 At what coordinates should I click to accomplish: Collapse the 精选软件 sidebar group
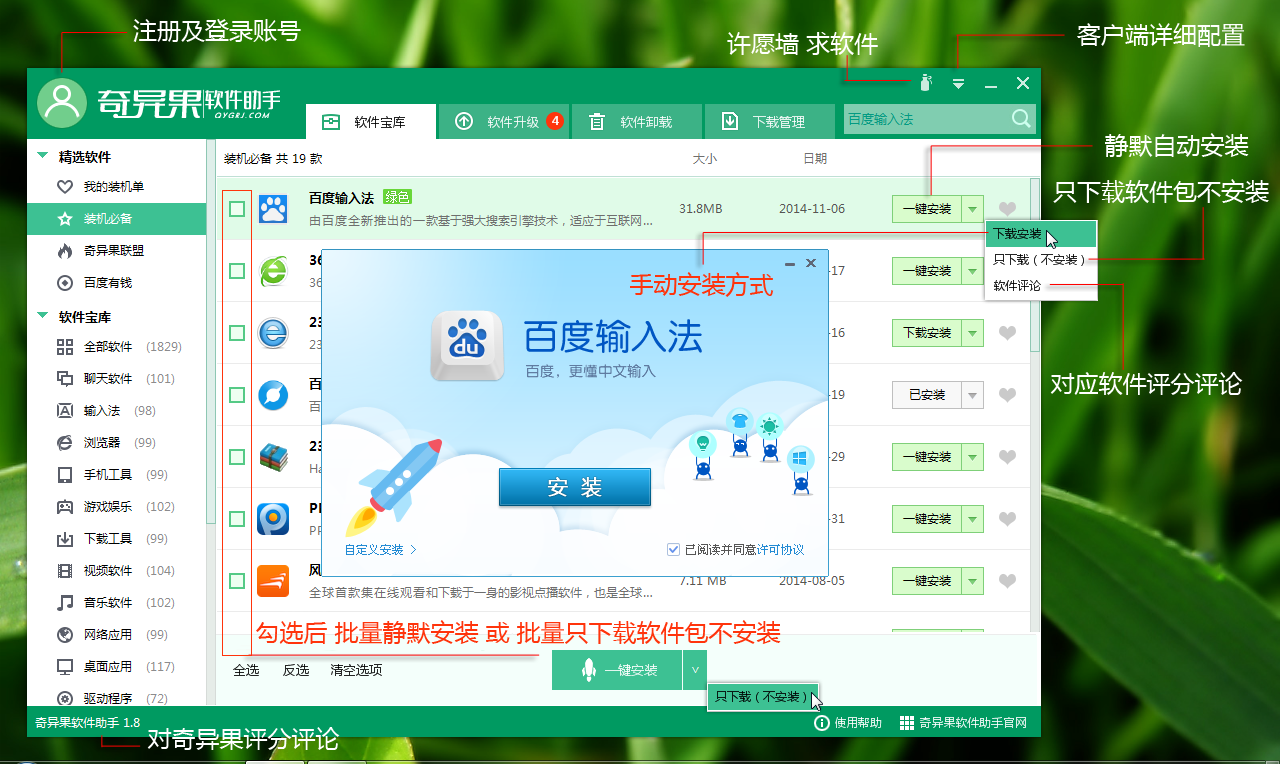pos(42,156)
